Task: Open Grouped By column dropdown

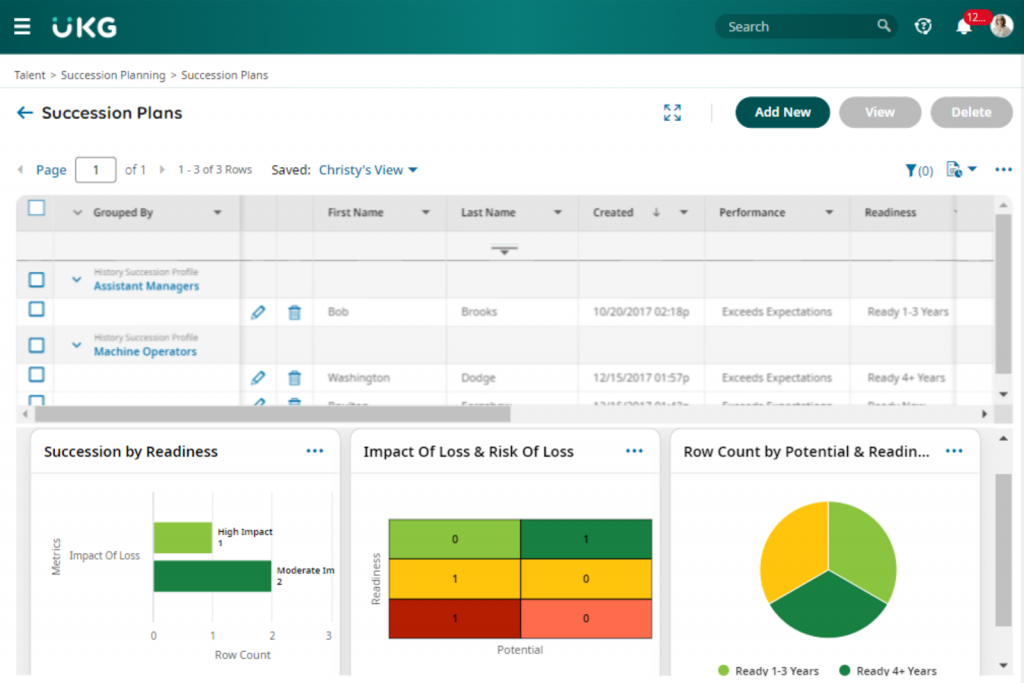Action: (x=217, y=212)
